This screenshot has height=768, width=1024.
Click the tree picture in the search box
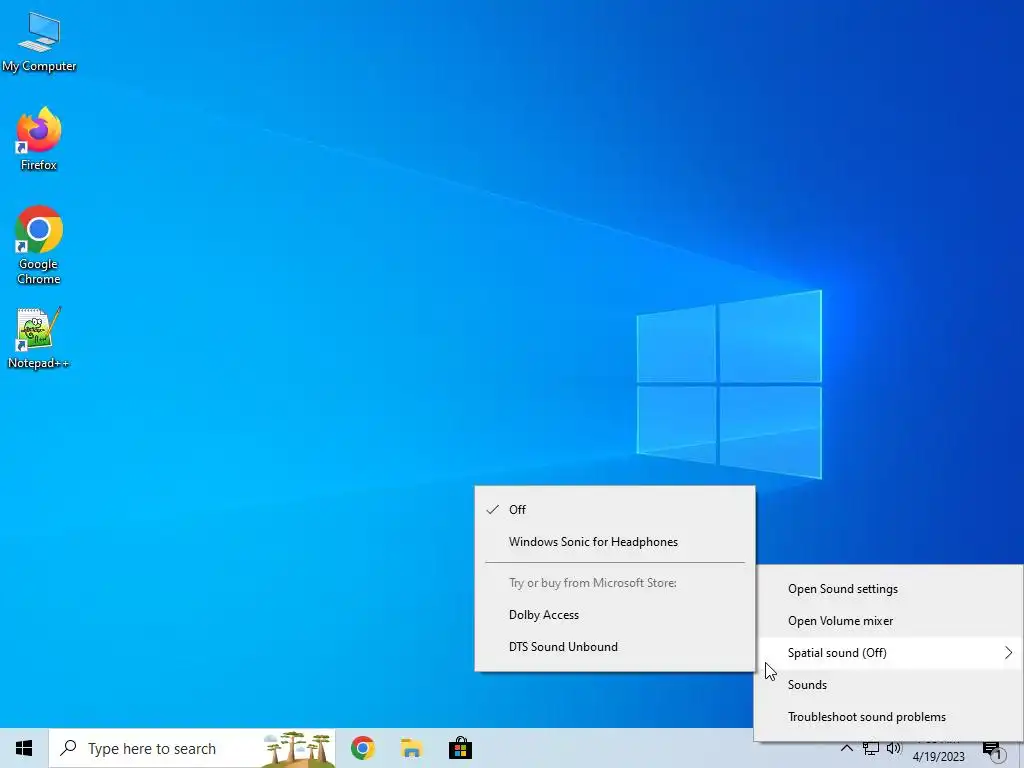pyautogui.click(x=297, y=749)
